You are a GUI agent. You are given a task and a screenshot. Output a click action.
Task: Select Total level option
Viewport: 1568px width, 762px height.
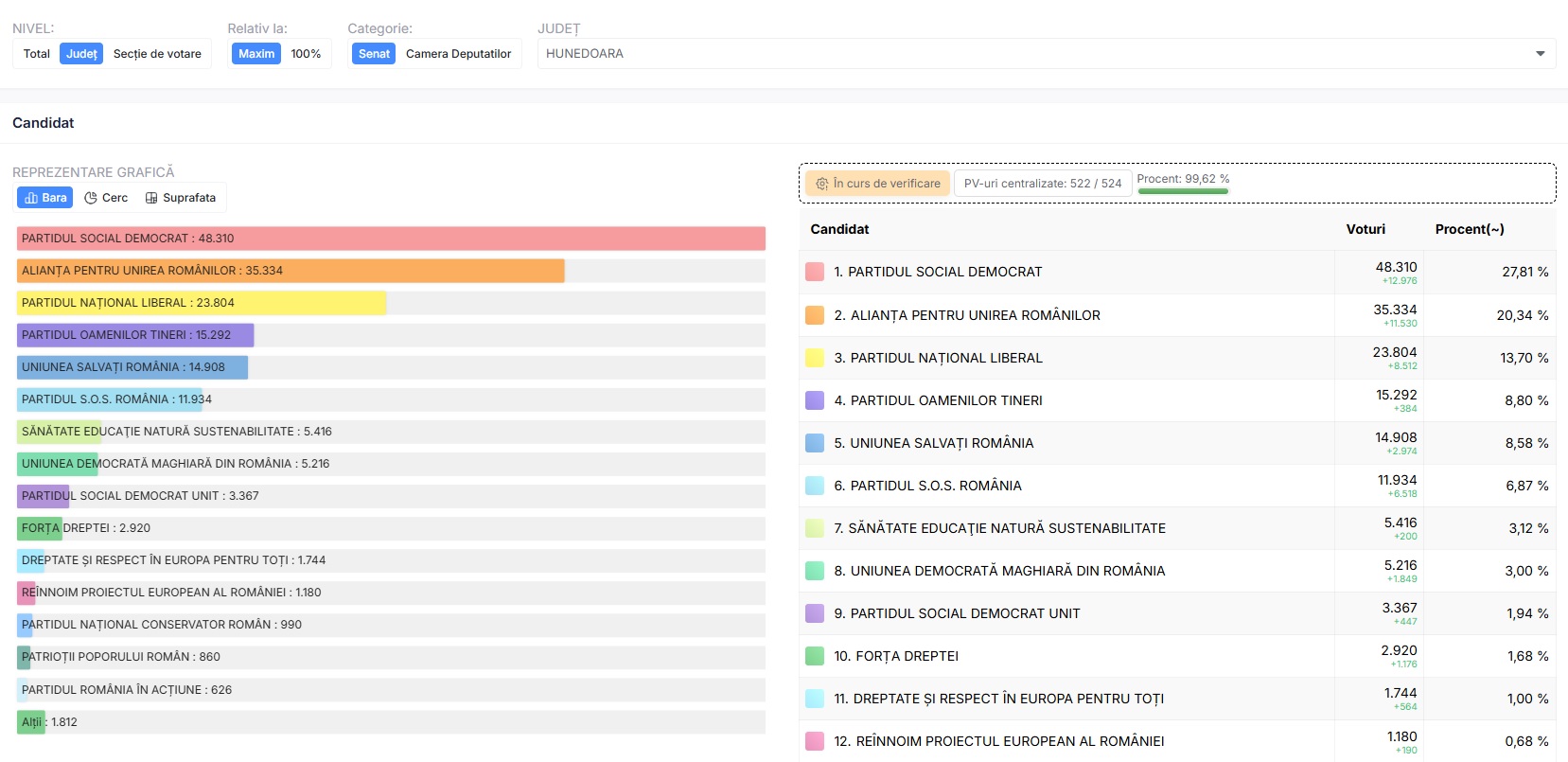pos(37,54)
